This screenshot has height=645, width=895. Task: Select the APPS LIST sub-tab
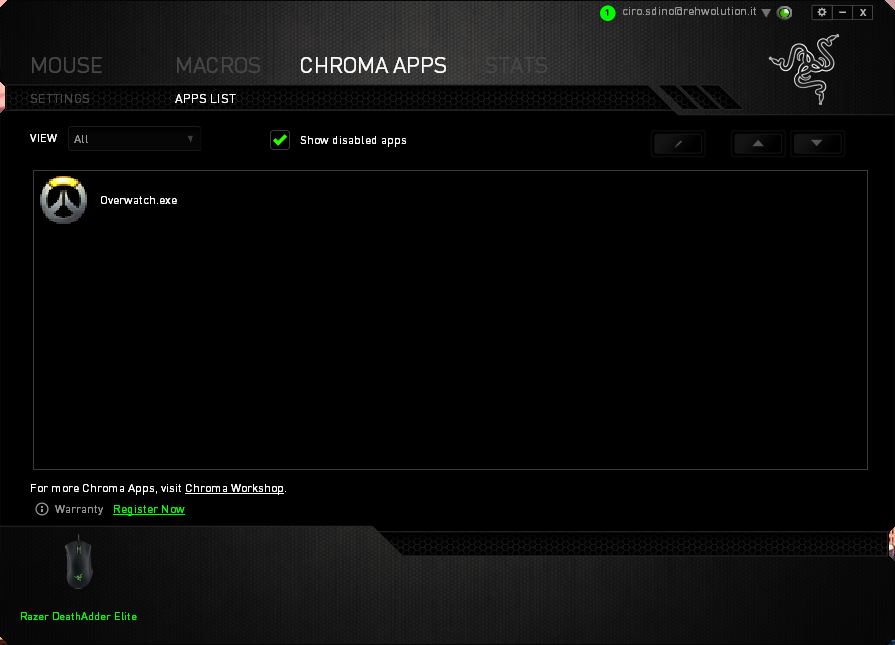(205, 99)
